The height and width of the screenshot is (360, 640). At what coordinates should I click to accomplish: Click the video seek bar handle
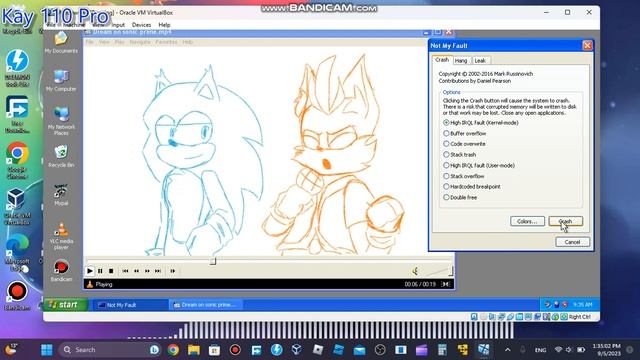pos(213,261)
